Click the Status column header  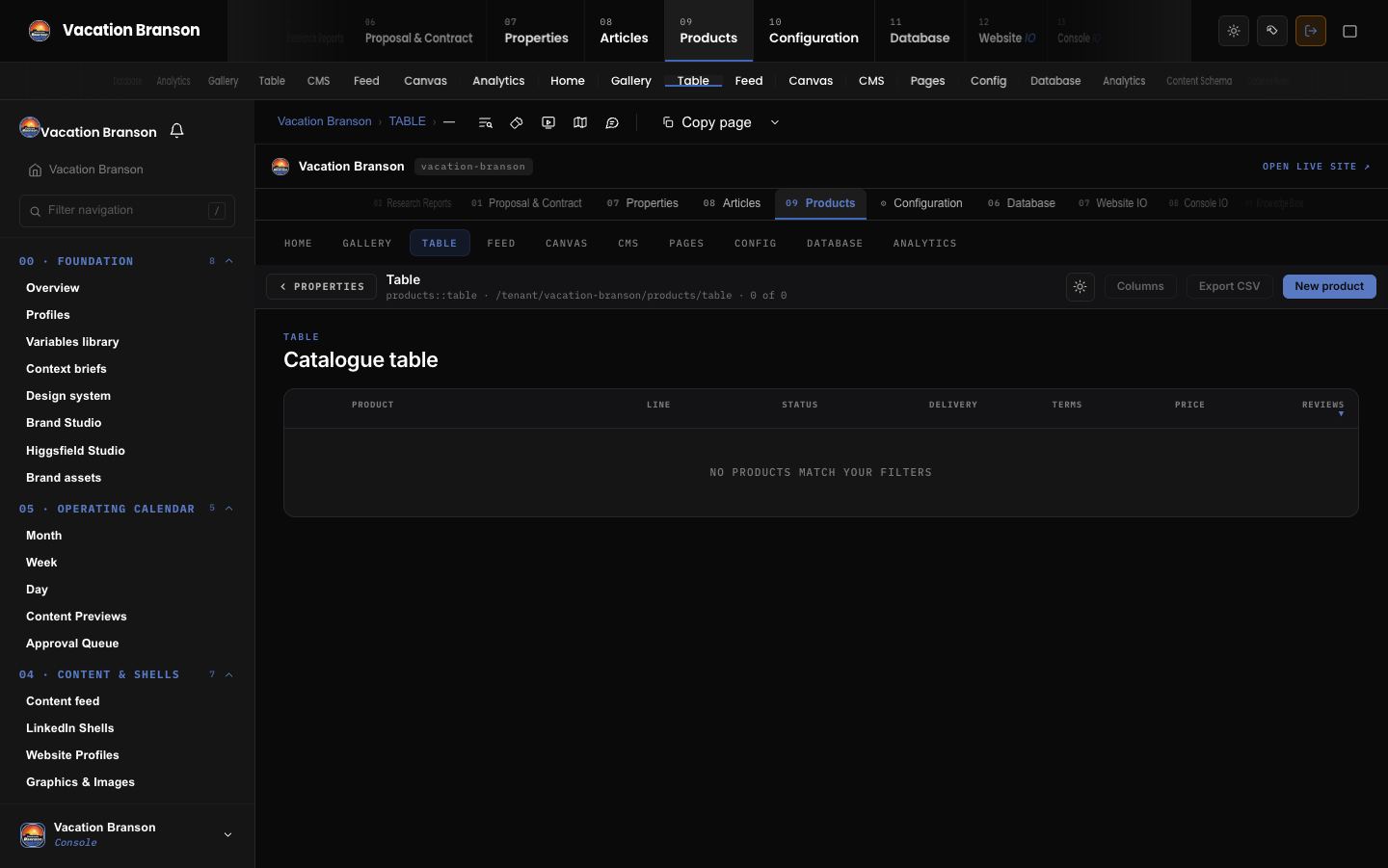(x=799, y=405)
